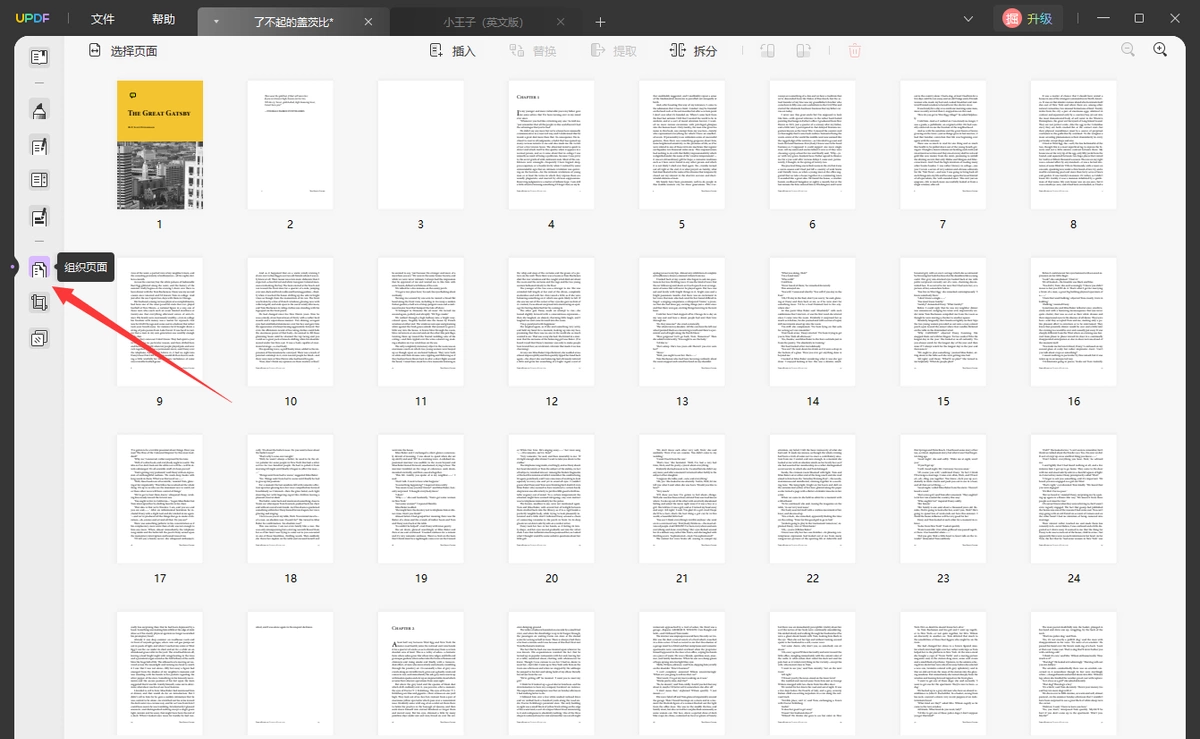Expand the 选择页面 page selection dropdown
Viewport: 1200px width, 739px height.
[x=123, y=51]
